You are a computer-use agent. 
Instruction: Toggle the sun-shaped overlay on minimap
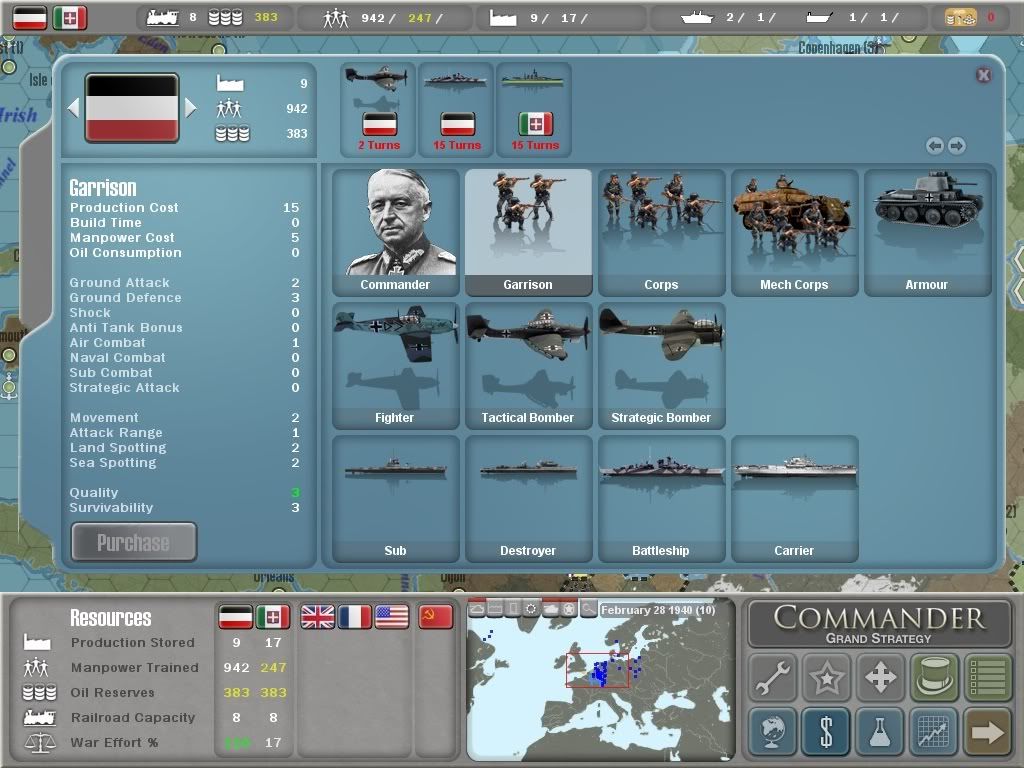[x=532, y=609]
